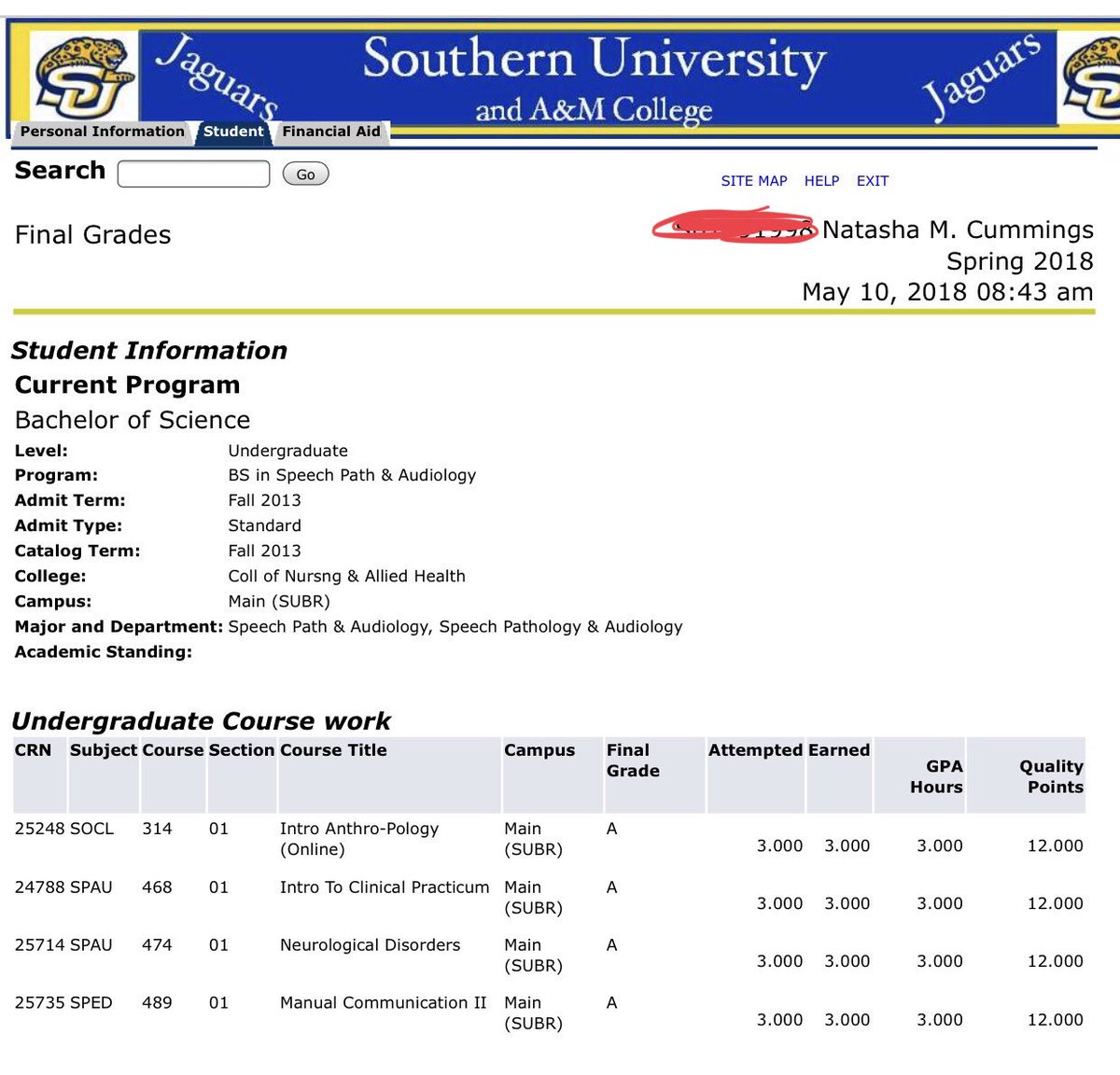Click the Go search button
The image size is (1120, 1075).
click(x=305, y=175)
